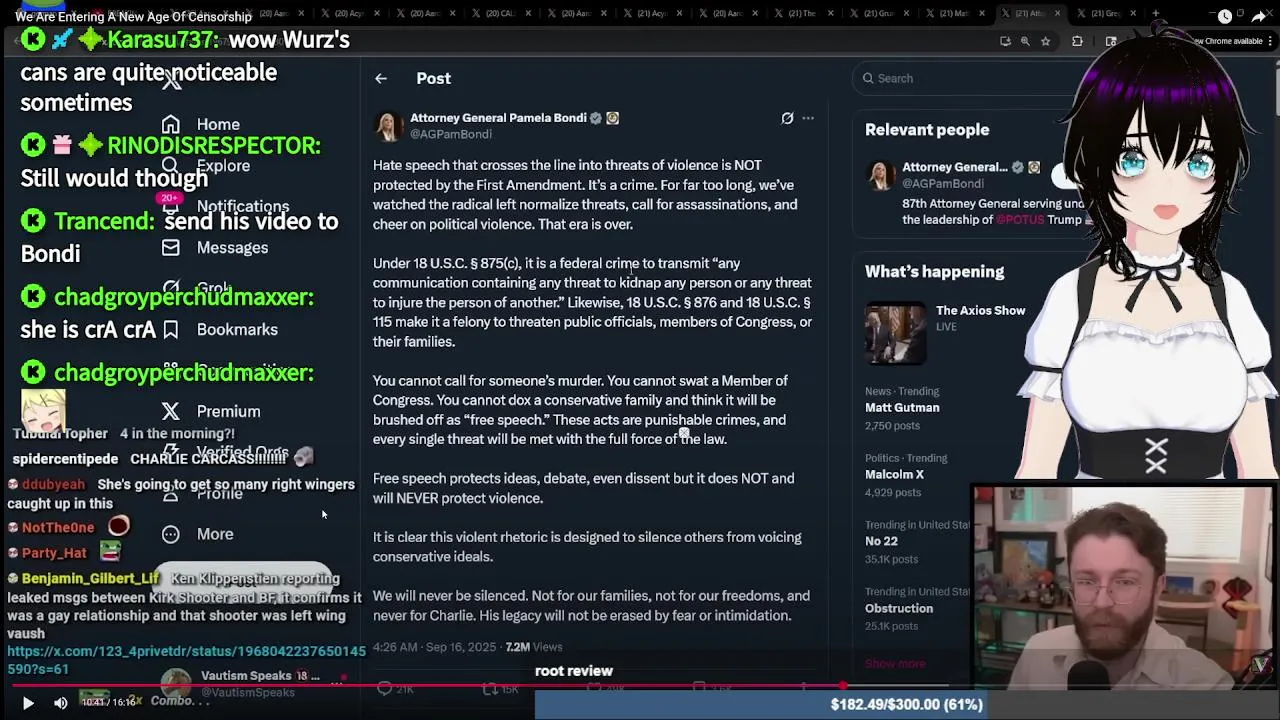Viewport: 1280px width, 720px height.
Task: Click the install app icon in address bar
Action: tap(1005, 41)
